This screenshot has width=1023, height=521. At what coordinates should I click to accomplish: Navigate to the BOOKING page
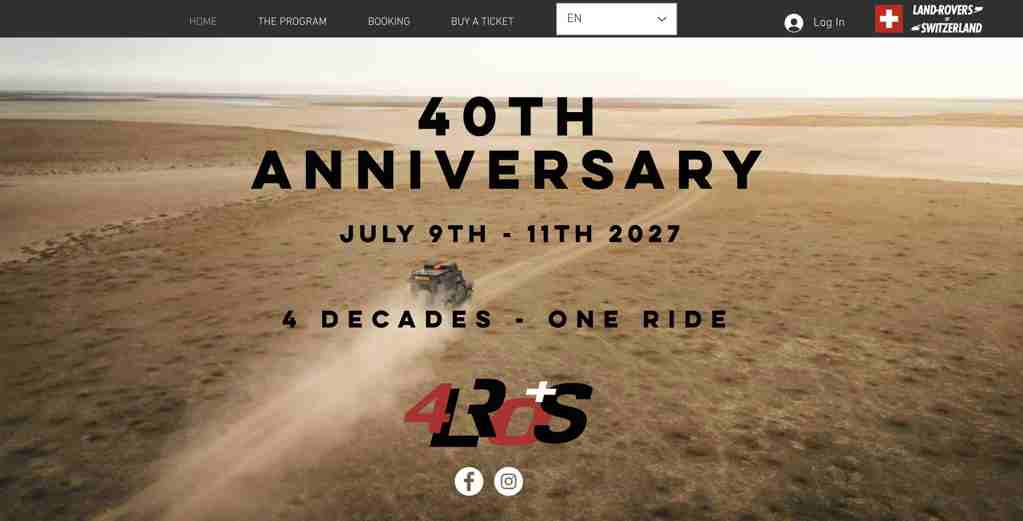pyautogui.click(x=389, y=22)
